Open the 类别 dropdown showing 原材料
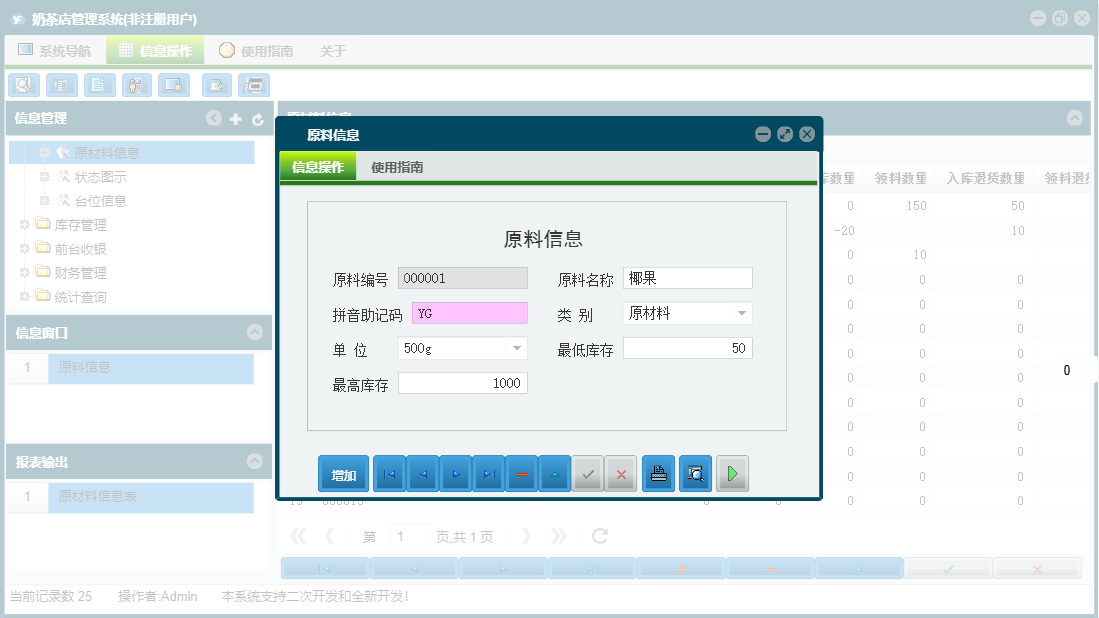The height and width of the screenshot is (618, 1099). 742,313
